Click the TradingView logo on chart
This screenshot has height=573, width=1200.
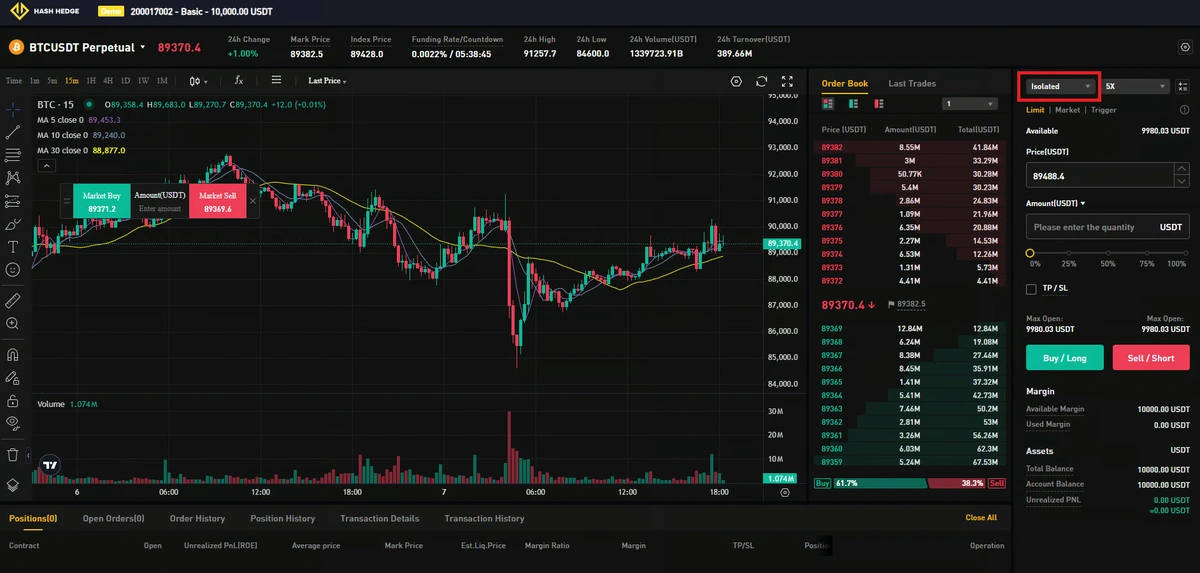(x=50, y=465)
